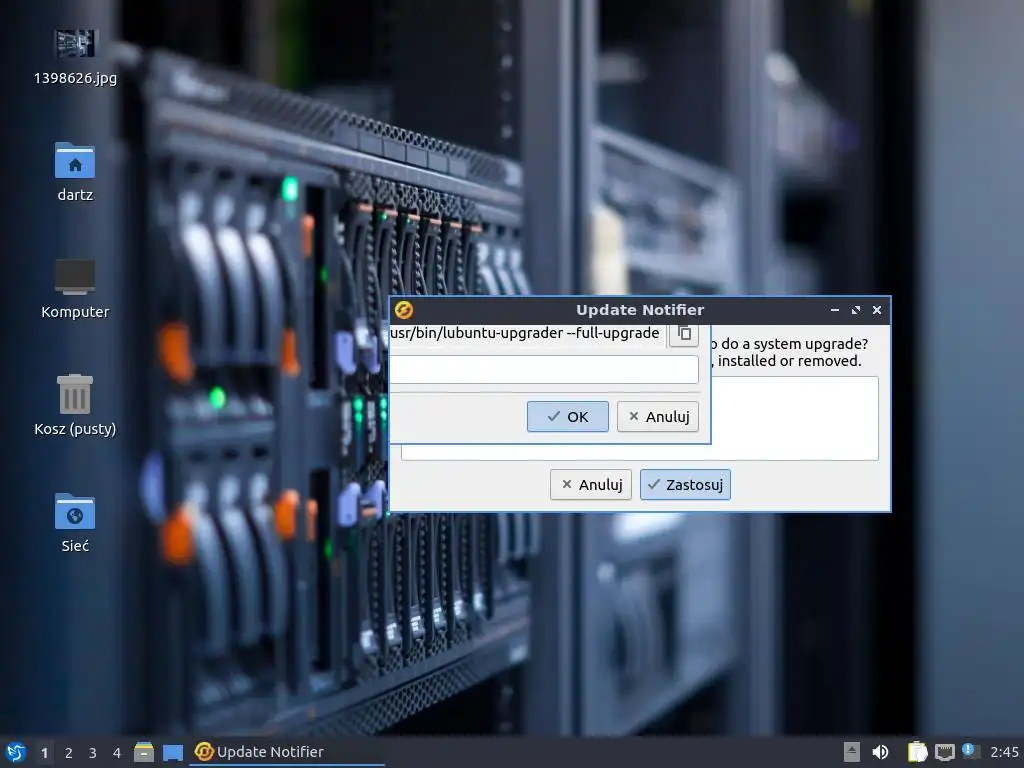Minimize the Update Notifier window
This screenshot has height=768, width=1024.
(835, 310)
